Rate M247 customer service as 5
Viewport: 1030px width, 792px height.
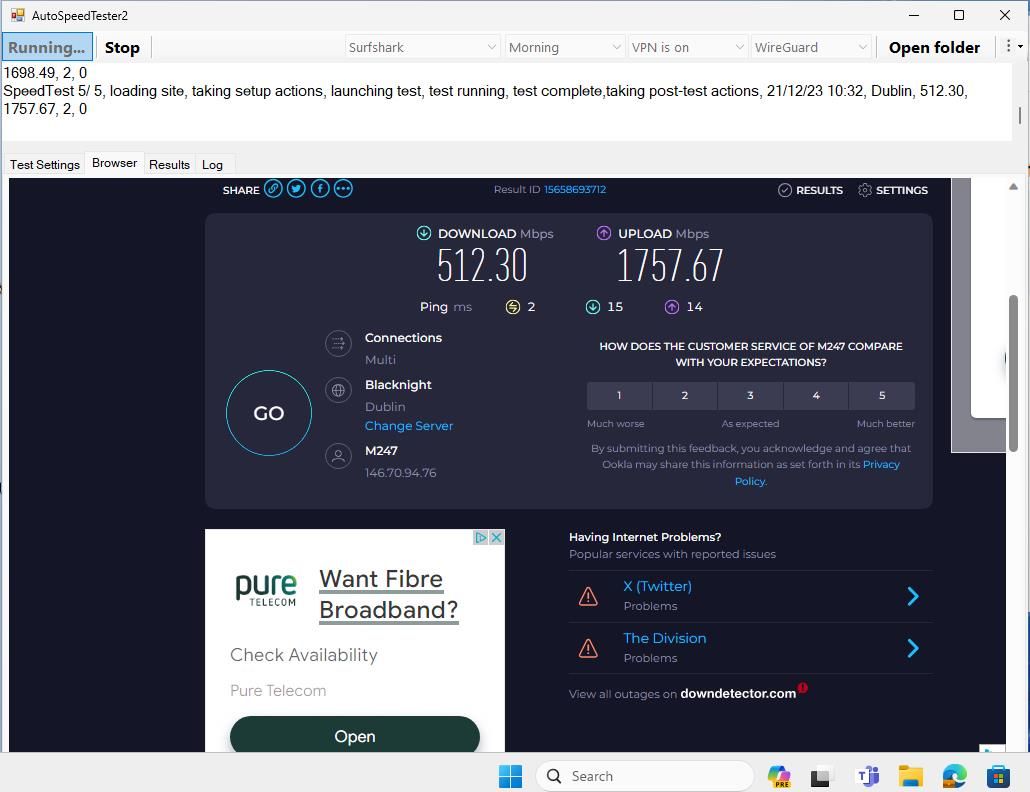coord(882,395)
